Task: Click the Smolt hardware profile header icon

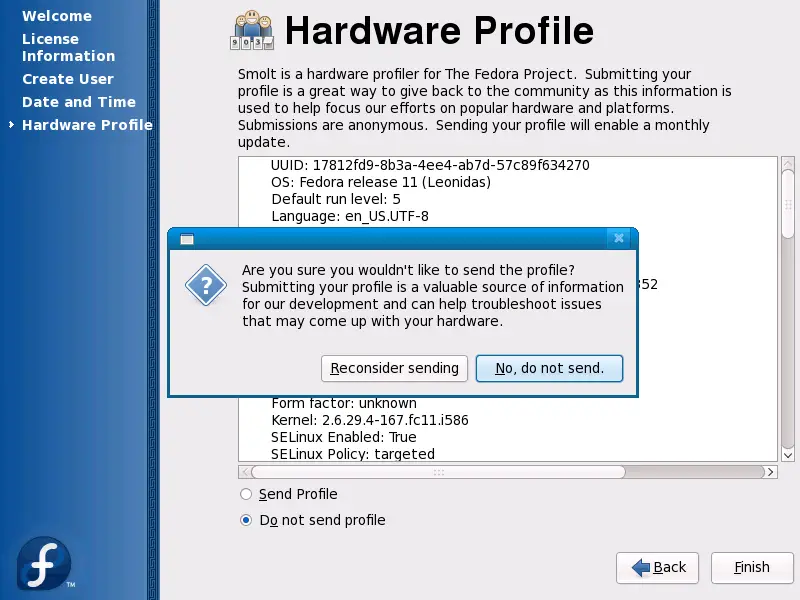Action: tap(252, 30)
